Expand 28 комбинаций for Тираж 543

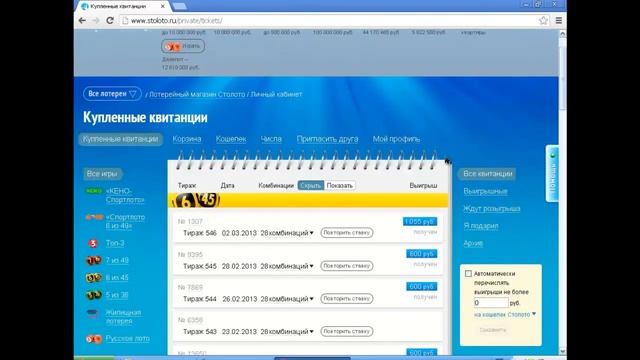point(287,331)
